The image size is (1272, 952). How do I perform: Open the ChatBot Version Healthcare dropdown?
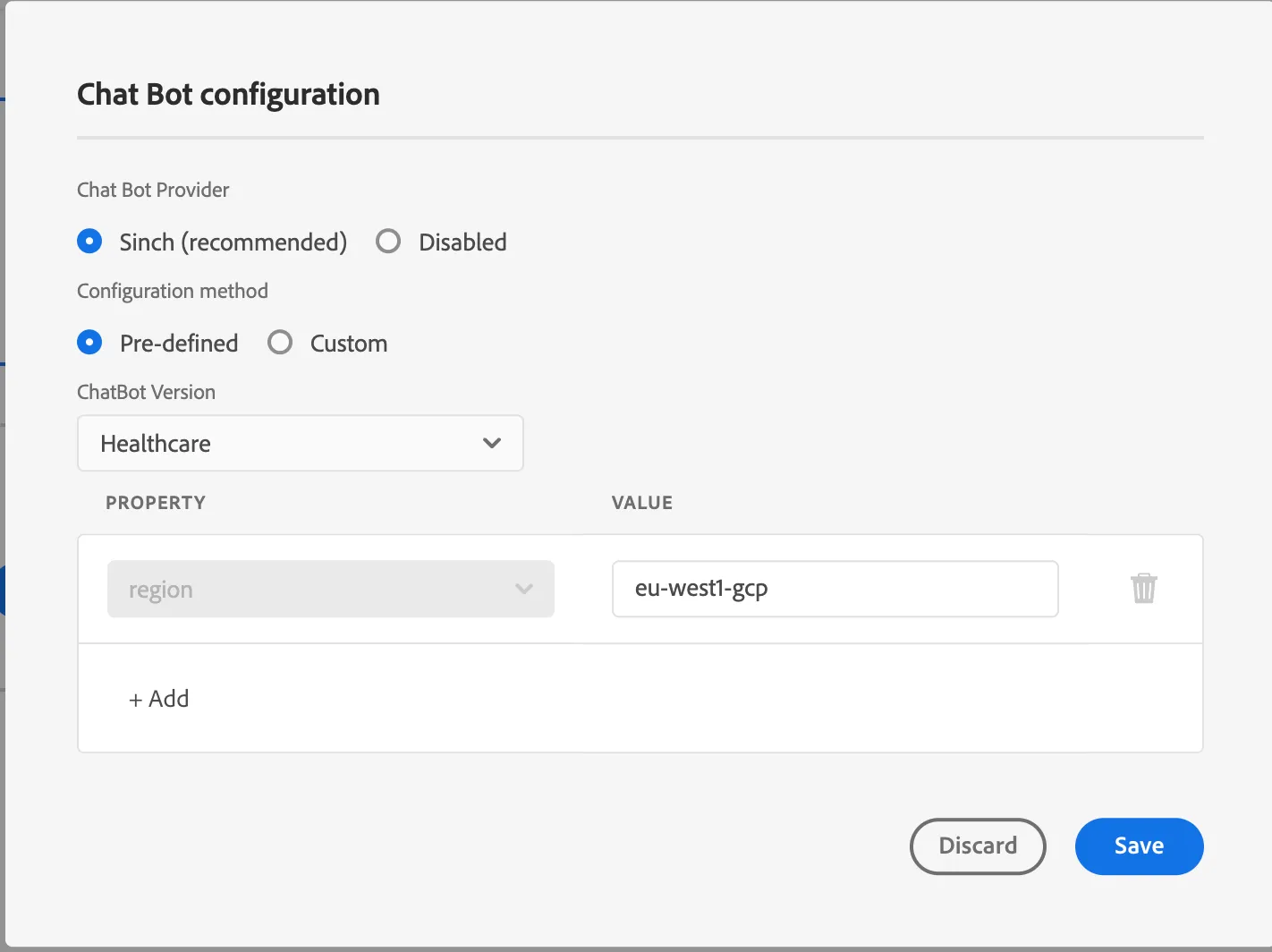[301, 443]
